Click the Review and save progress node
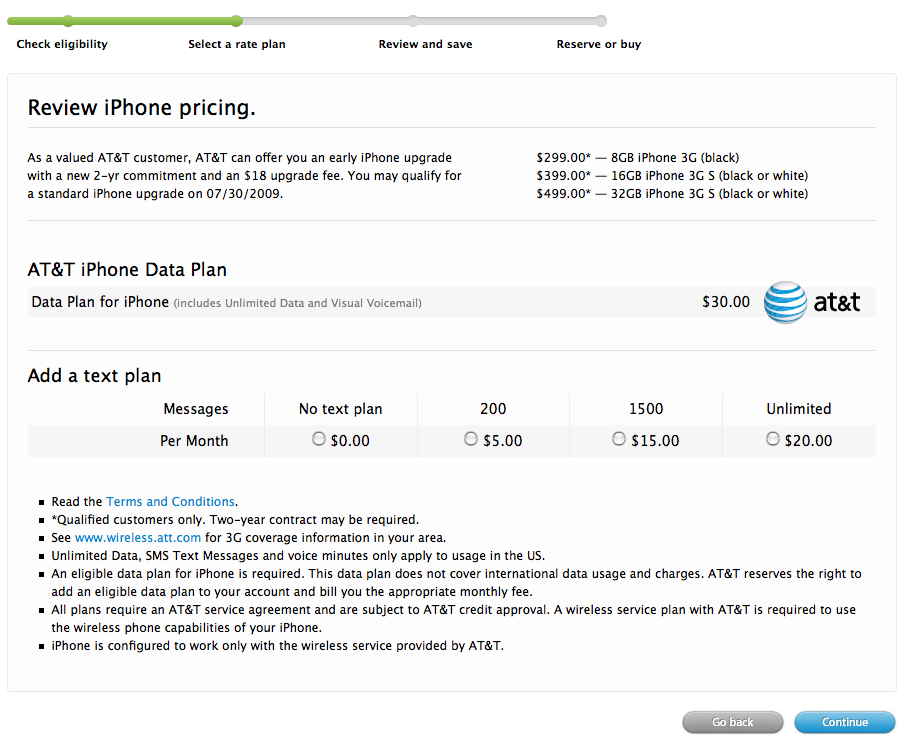Image resolution: width=905 pixels, height=754 pixels. (413, 21)
